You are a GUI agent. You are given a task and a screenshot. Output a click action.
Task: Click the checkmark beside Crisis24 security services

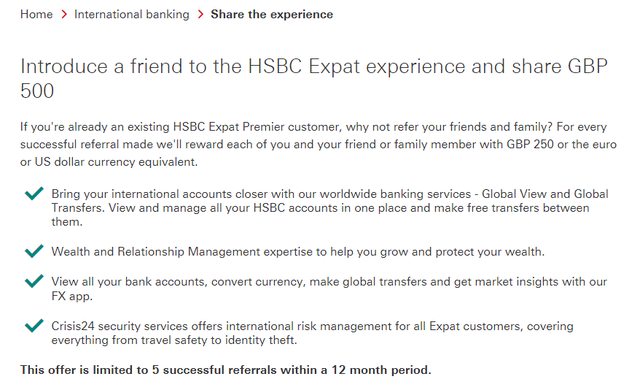[x=34, y=326]
